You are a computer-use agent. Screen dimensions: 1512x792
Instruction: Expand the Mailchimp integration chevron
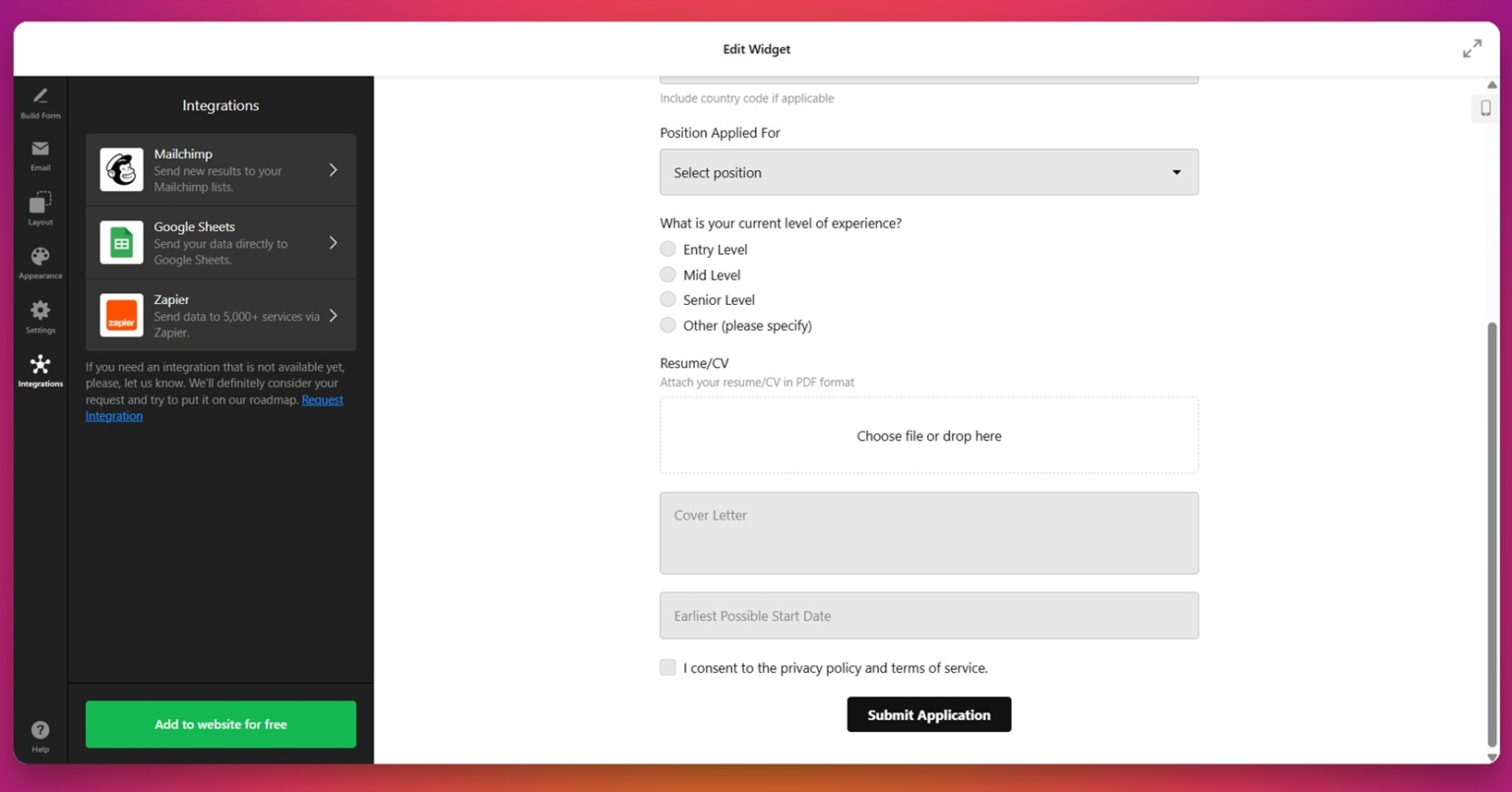click(333, 170)
